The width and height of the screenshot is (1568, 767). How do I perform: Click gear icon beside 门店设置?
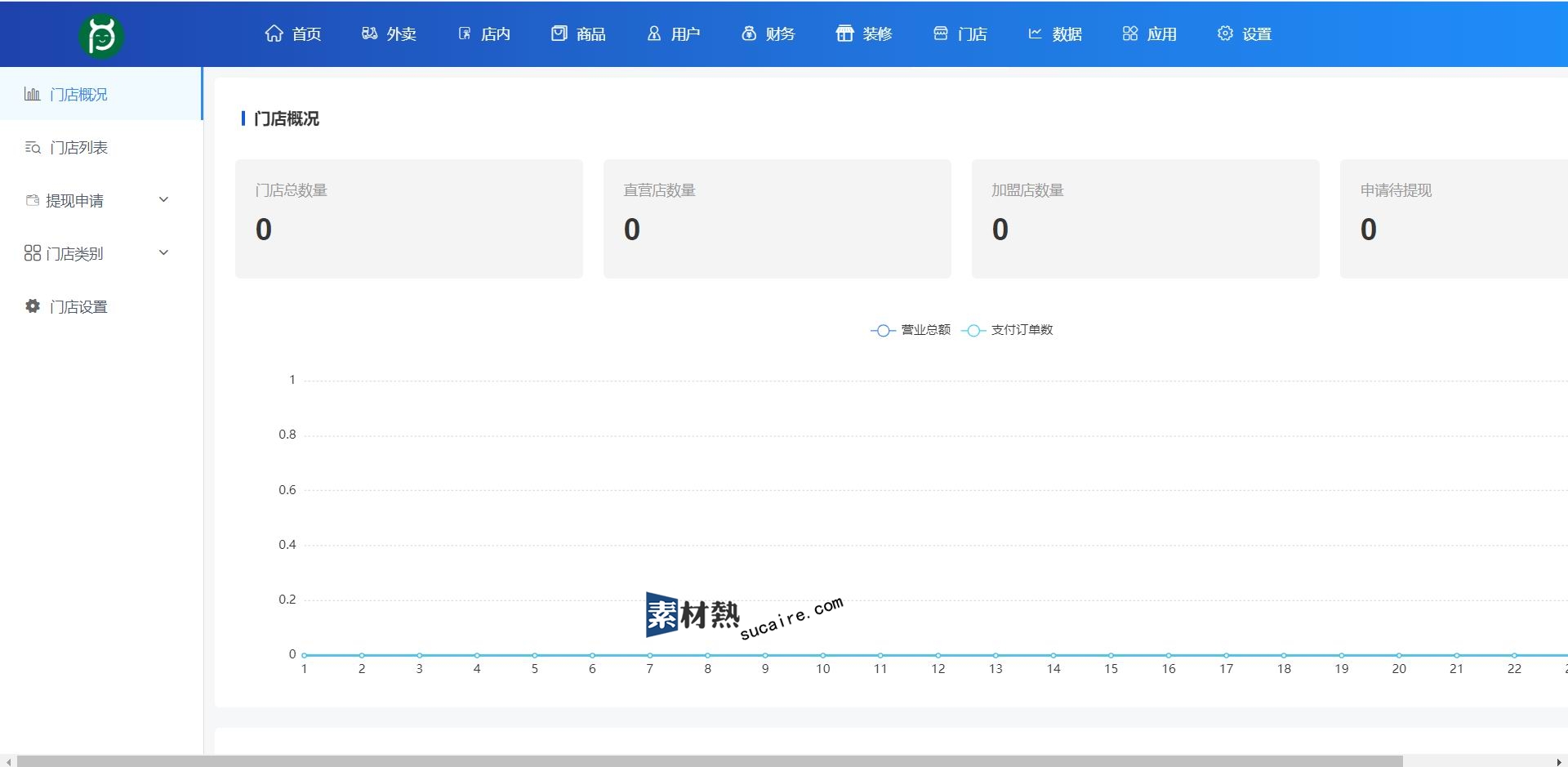pos(33,306)
